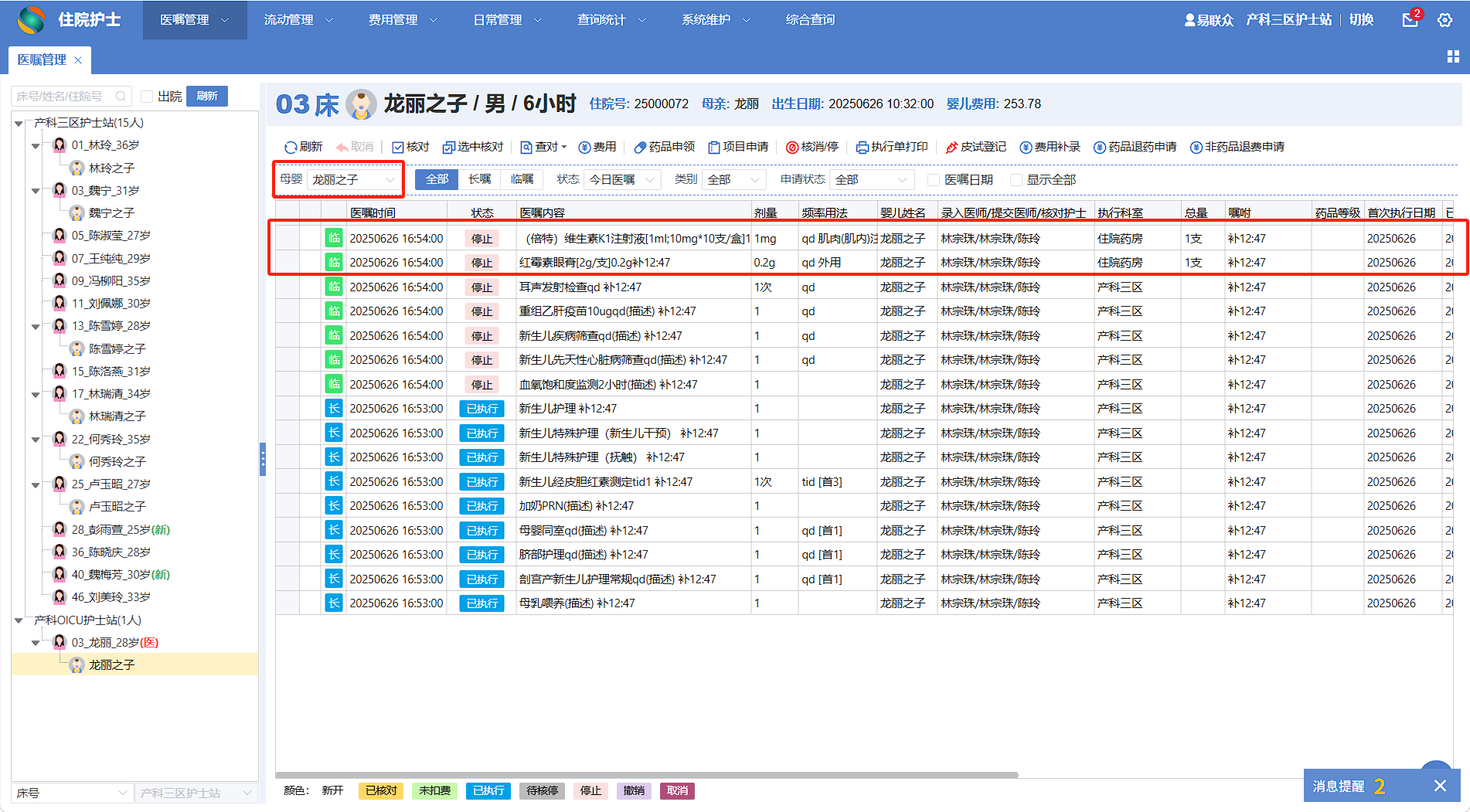Open the 流动管理 menu

pos(298,20)
